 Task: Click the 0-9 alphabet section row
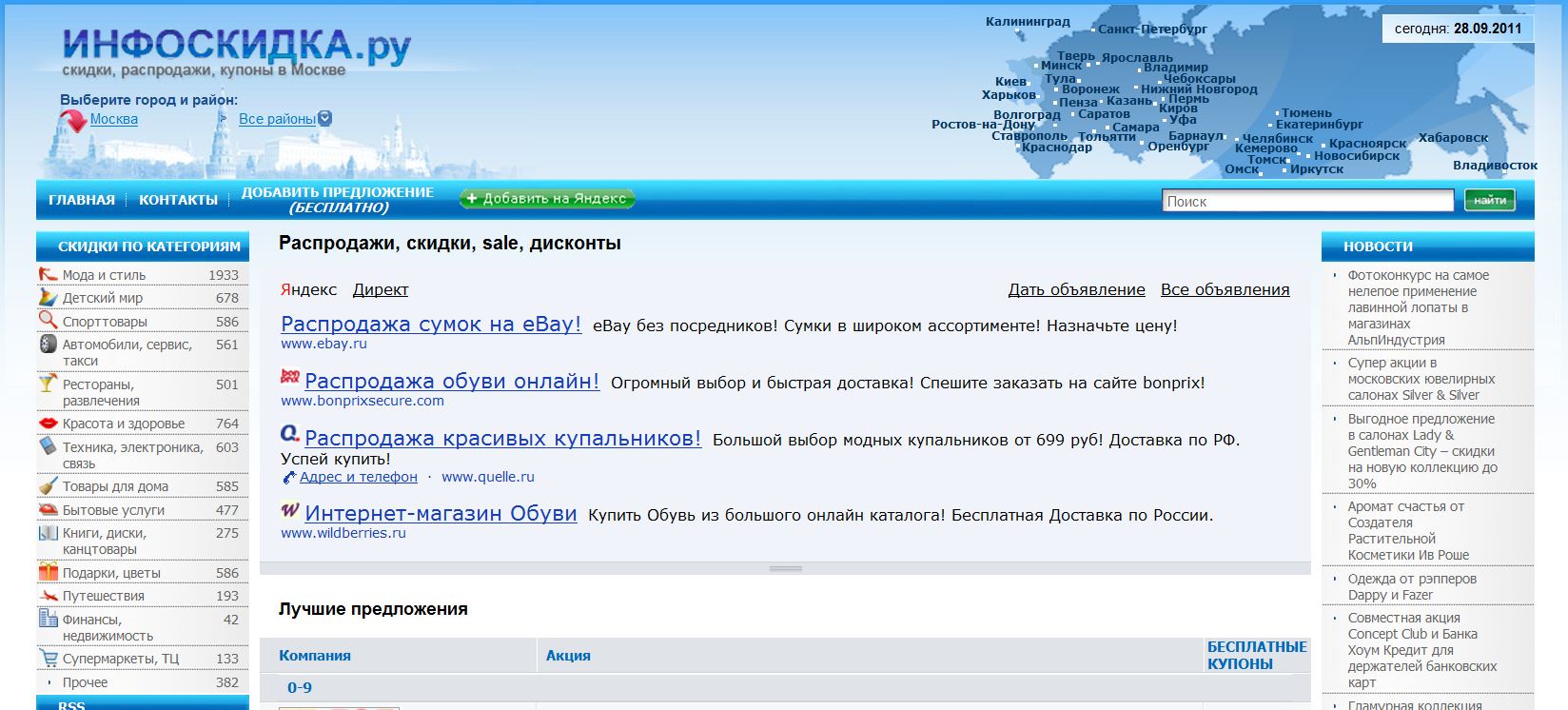785,687
